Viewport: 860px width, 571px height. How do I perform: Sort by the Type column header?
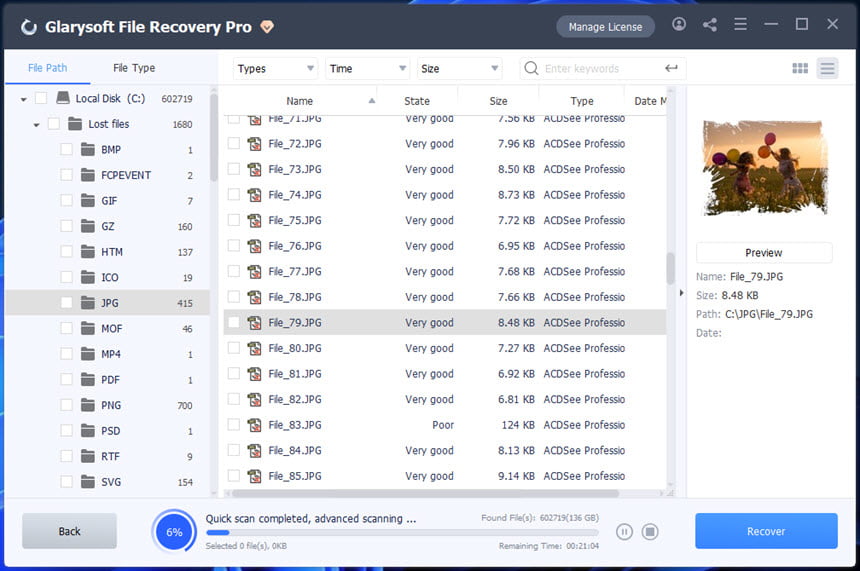(582, 101)
